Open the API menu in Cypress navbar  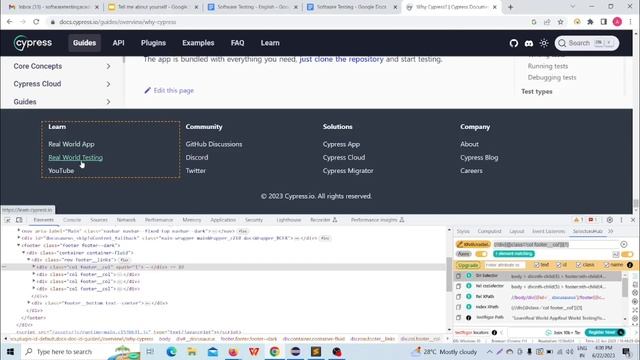tap(118, 43)
